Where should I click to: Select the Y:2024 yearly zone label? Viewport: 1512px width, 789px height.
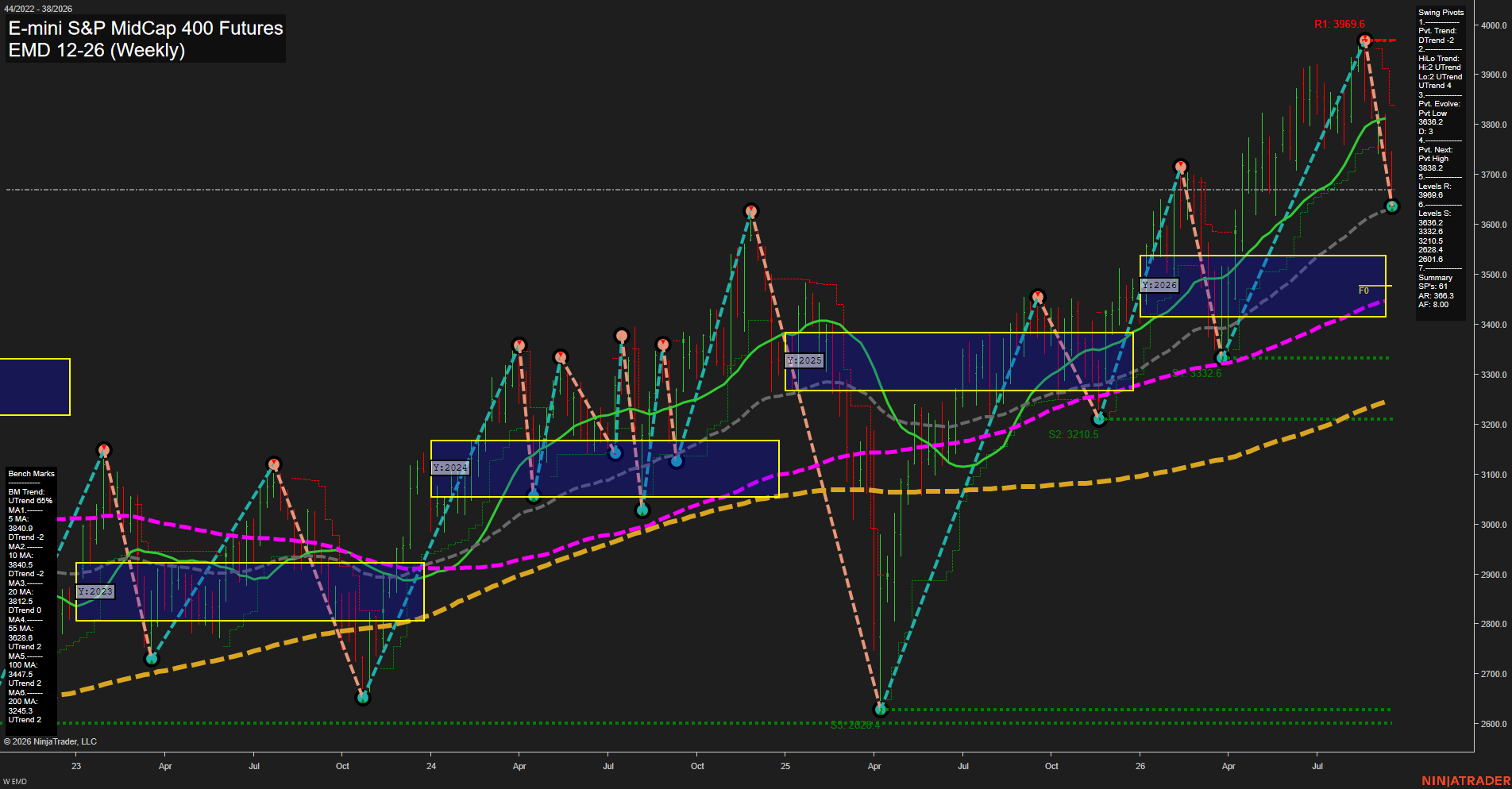[x=450, y=468]
